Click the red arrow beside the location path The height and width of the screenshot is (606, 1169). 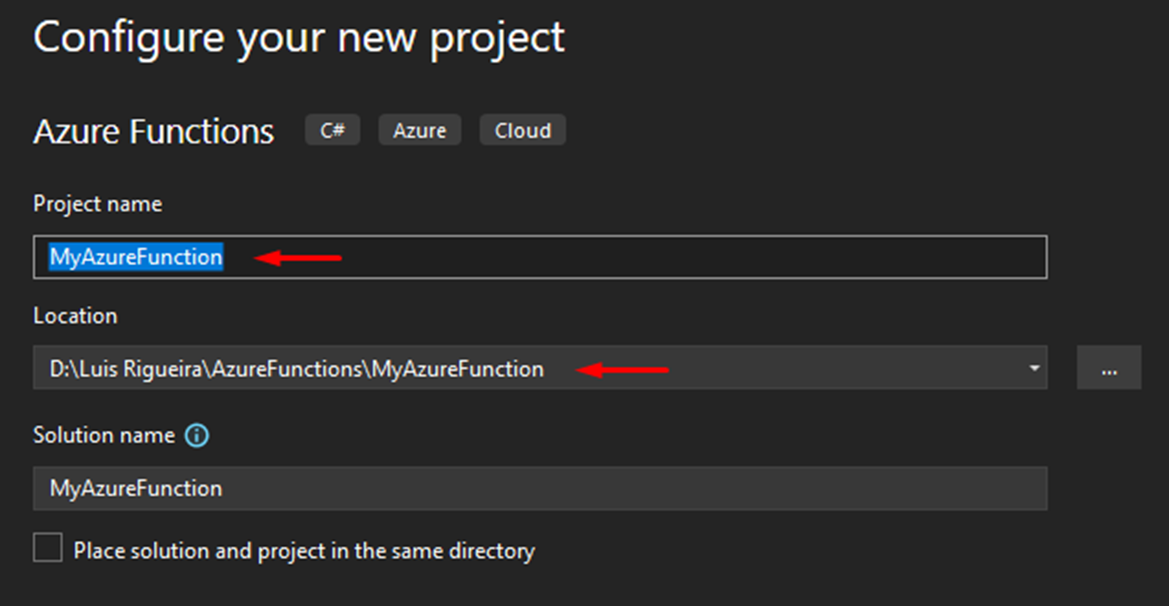click(625, 370)
